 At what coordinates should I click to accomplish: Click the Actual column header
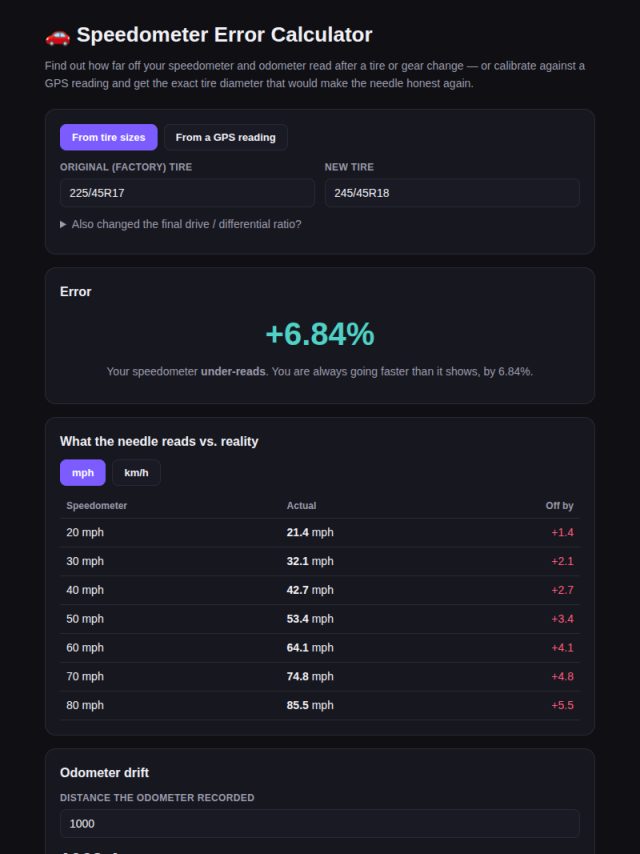(x=301, y=505)
